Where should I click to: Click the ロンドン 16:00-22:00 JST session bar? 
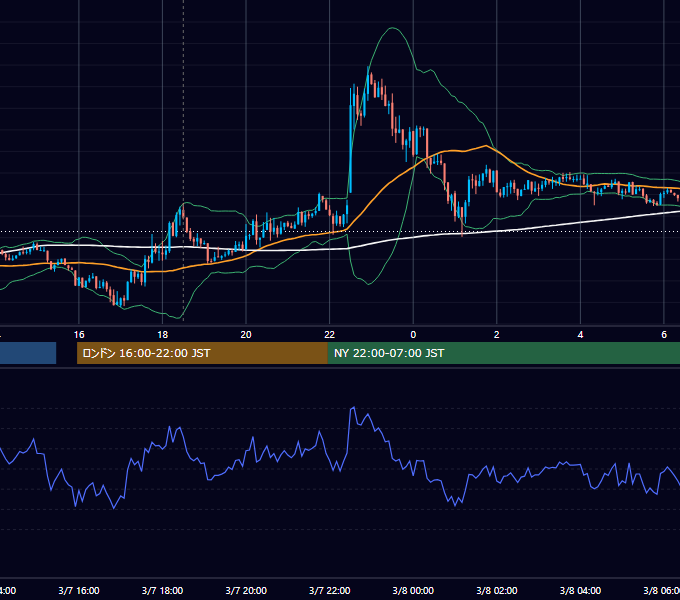click(x=202, y=353)
